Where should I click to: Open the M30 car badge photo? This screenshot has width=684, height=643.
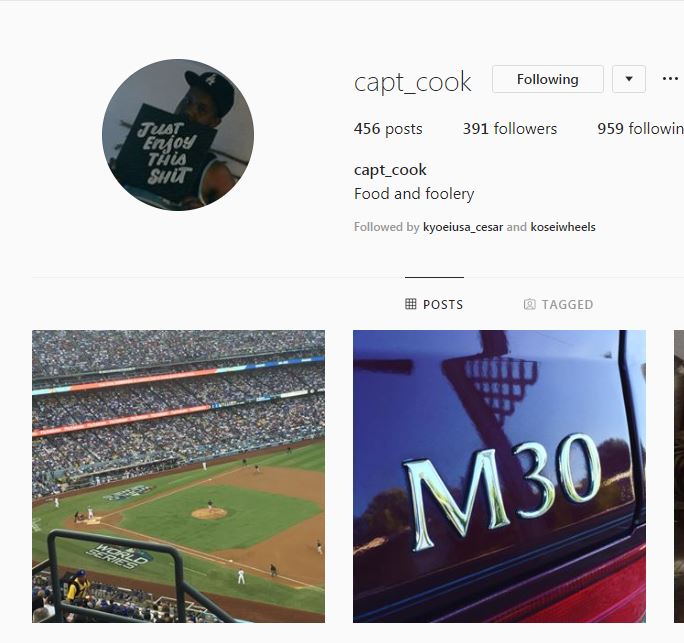(x=499, y=476)
